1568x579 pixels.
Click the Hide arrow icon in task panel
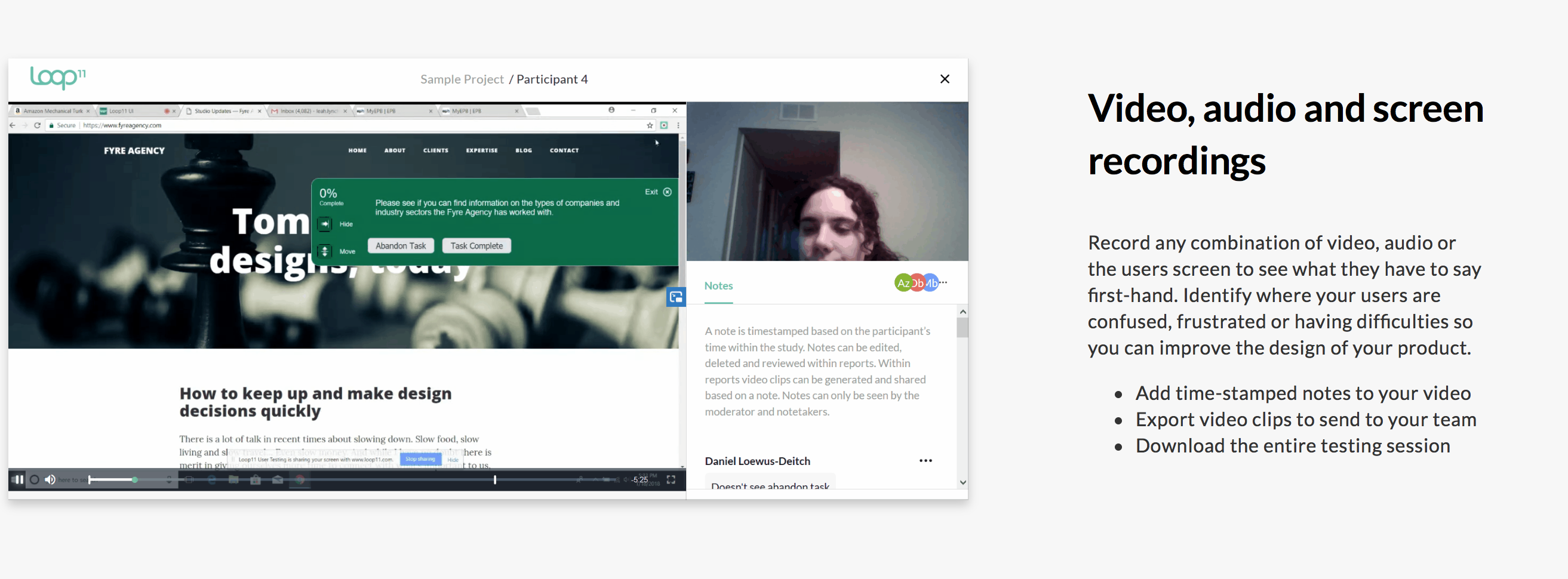pos(325,224)
